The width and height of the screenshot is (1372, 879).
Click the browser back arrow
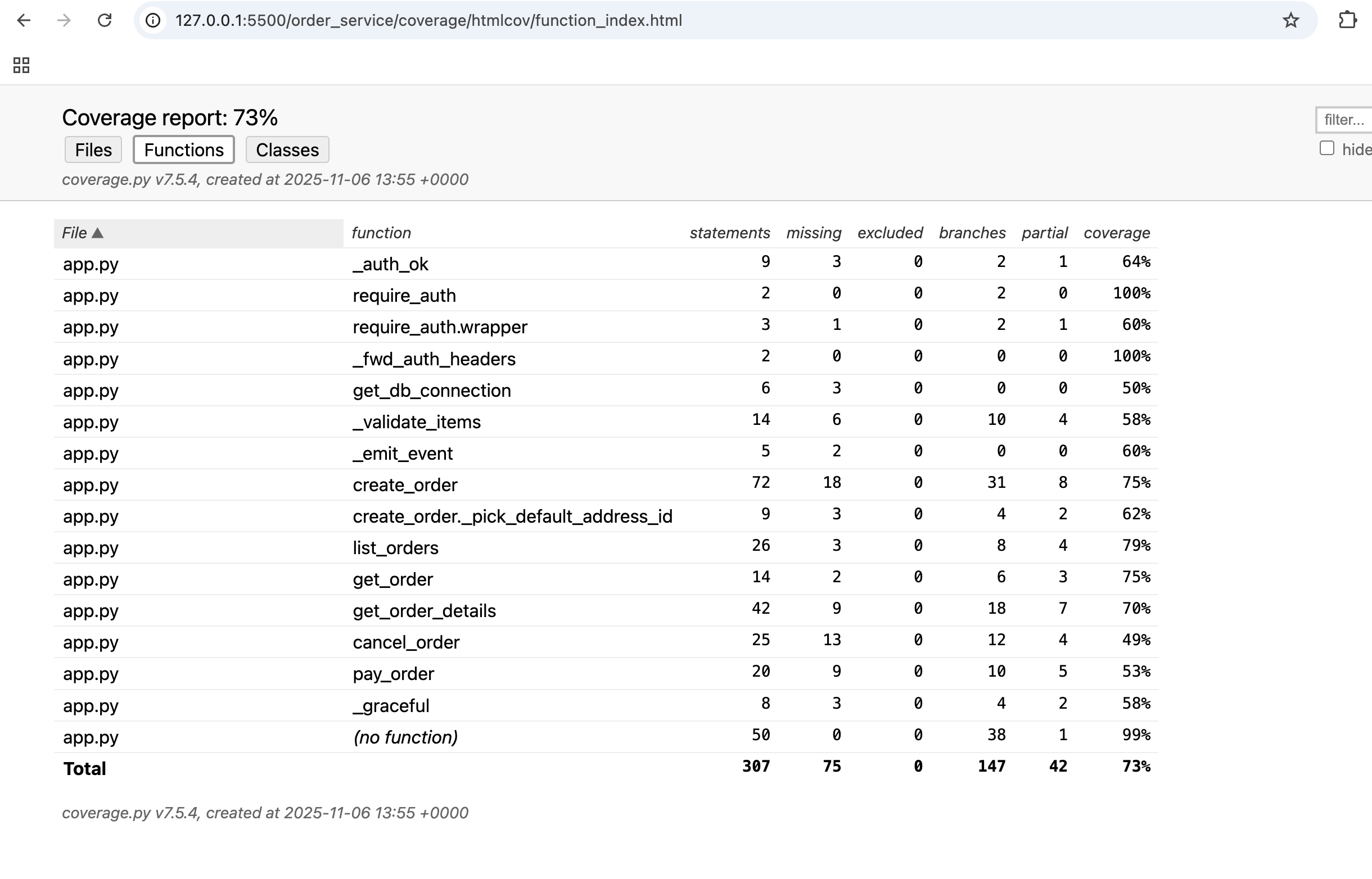[23, 21]
